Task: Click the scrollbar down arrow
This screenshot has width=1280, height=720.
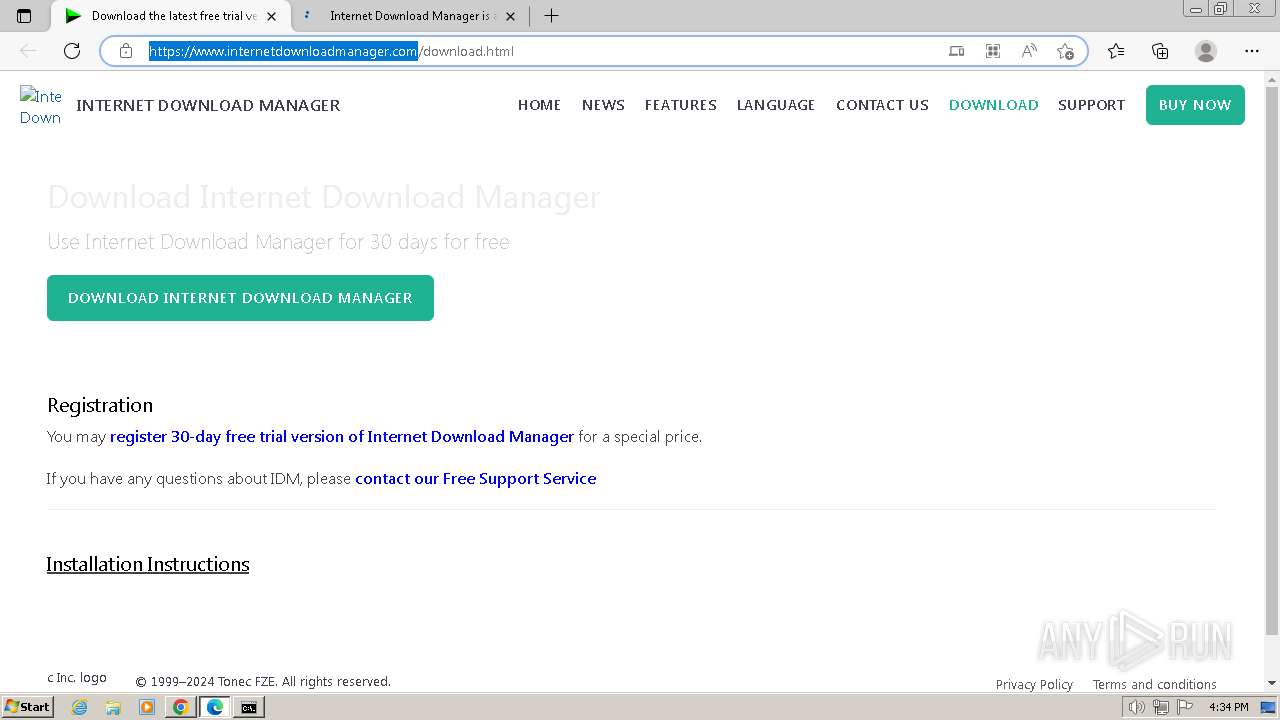Action: point(1272,683)
